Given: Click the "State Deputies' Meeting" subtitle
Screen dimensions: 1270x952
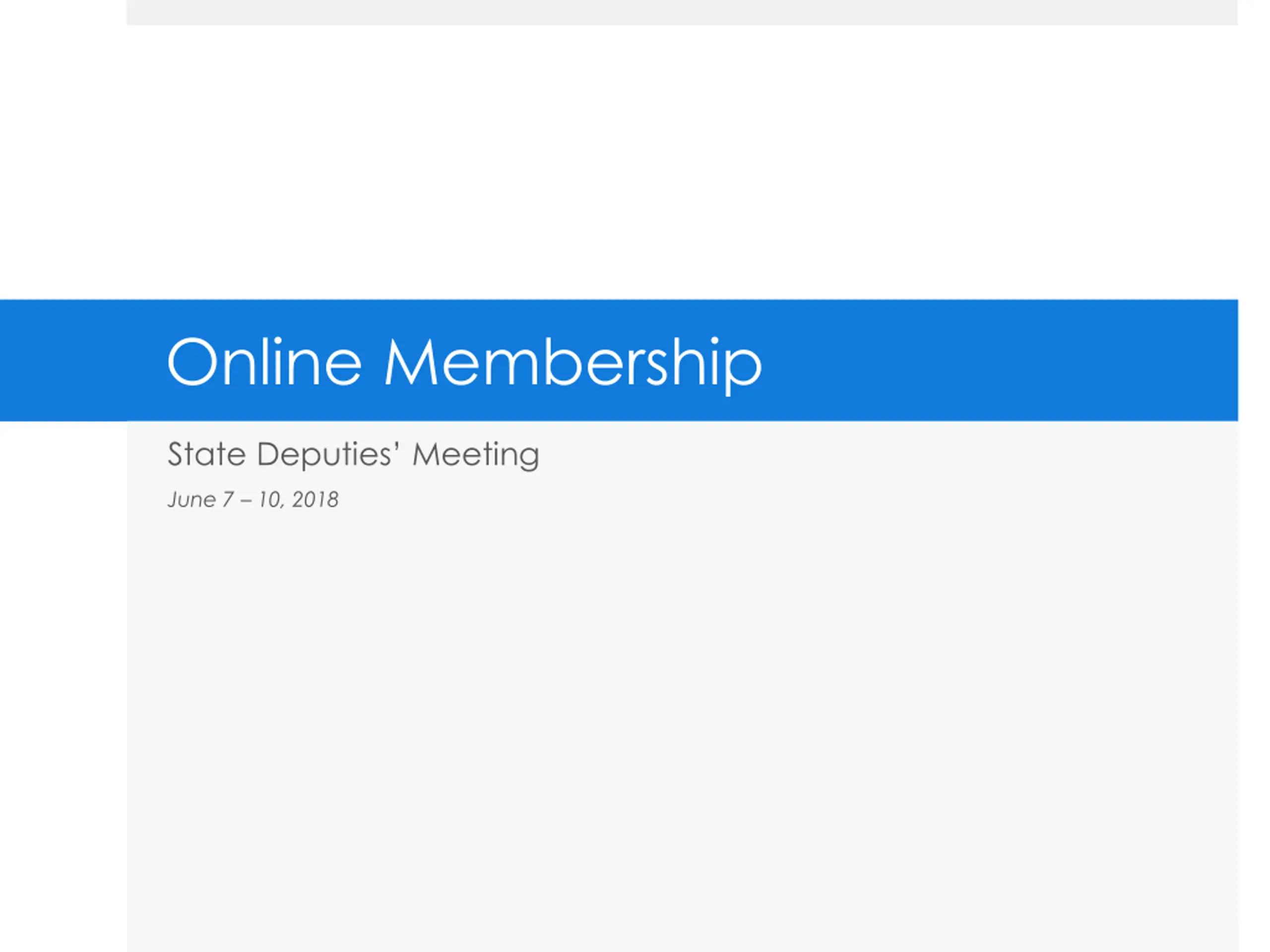Looking at the screenshot, I should [353, 455].
